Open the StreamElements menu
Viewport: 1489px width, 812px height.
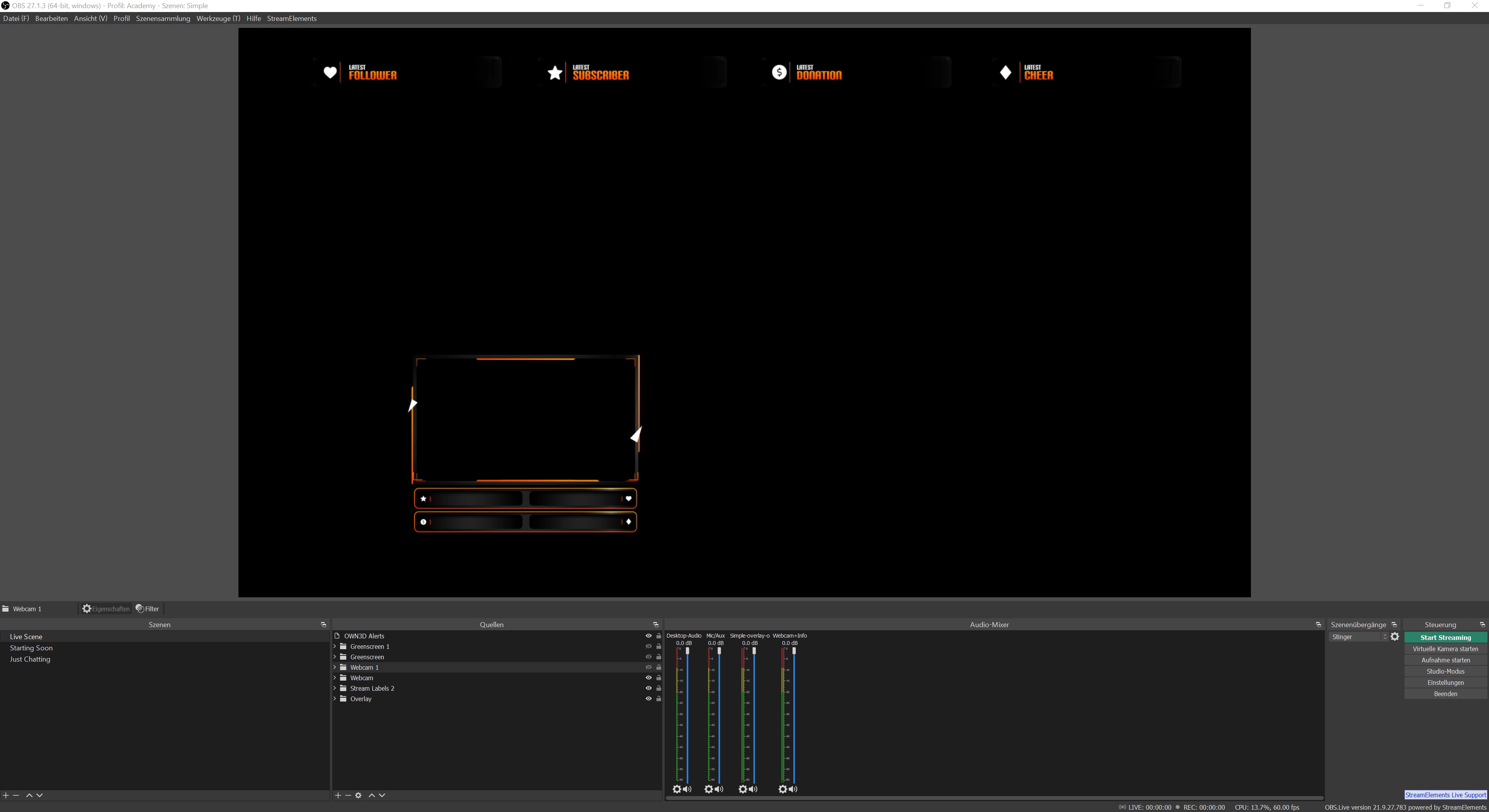coord(291,19)
